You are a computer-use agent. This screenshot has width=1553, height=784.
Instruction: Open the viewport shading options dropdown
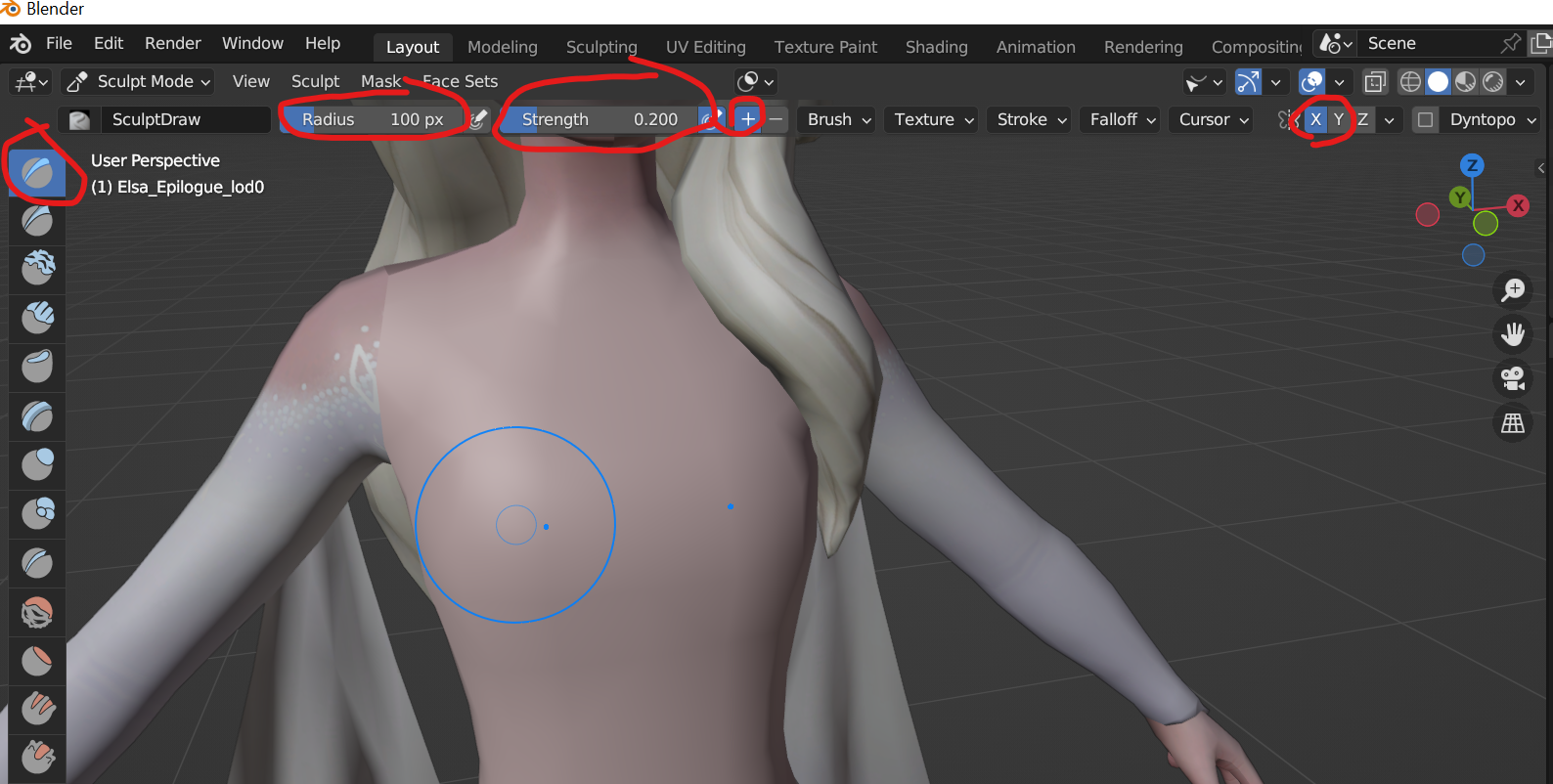click(x=1520, y=82)
